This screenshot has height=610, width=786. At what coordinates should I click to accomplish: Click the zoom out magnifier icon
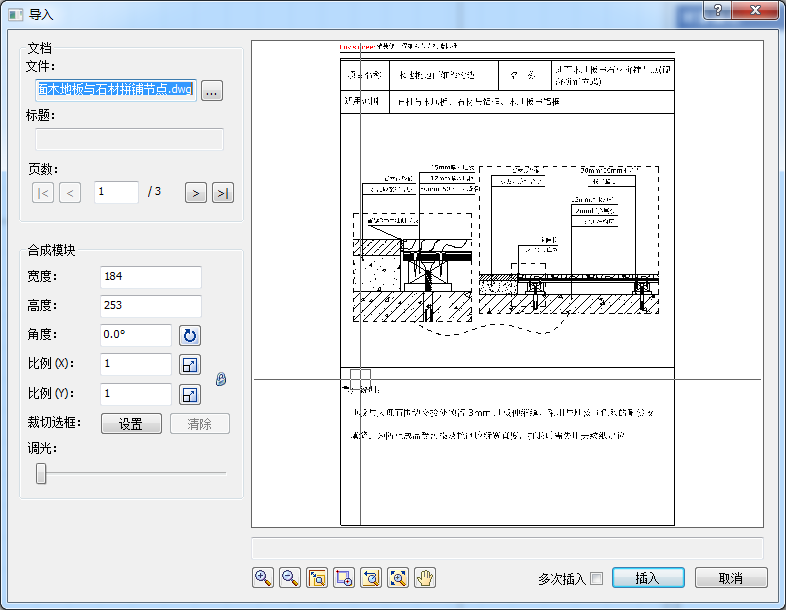coord(290,577)
